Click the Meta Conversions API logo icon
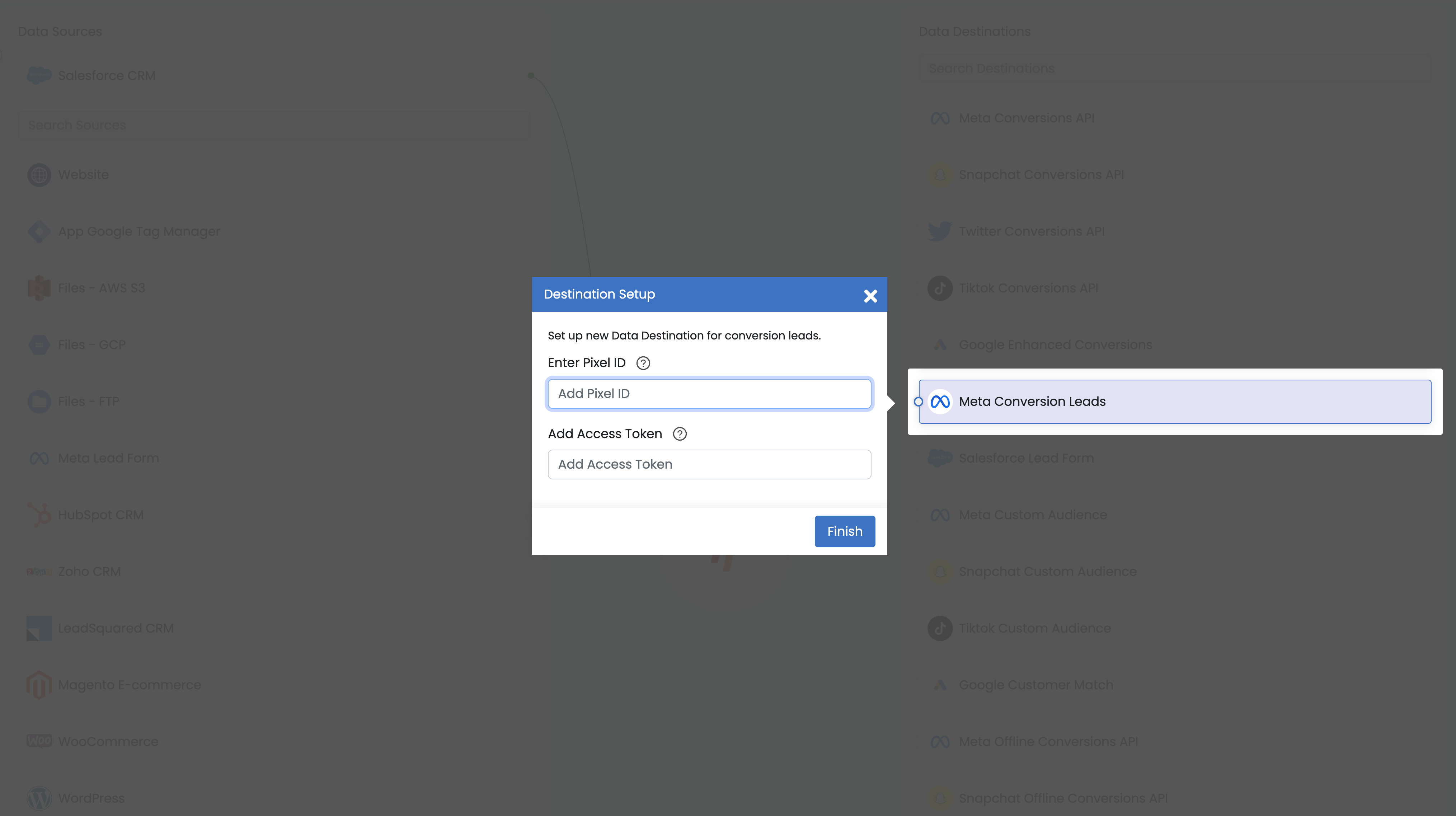1456x816 pixels. pos(940,118)
